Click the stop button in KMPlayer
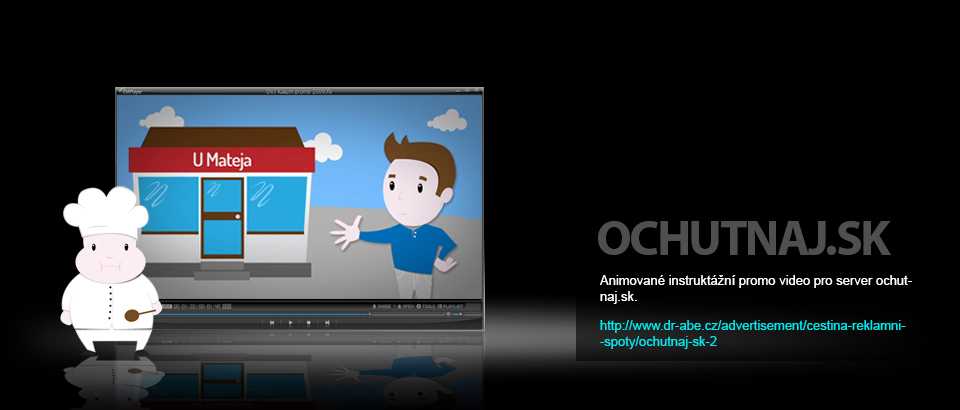Image resolution: width=960 pixels, height=410 pixels. 309,322
